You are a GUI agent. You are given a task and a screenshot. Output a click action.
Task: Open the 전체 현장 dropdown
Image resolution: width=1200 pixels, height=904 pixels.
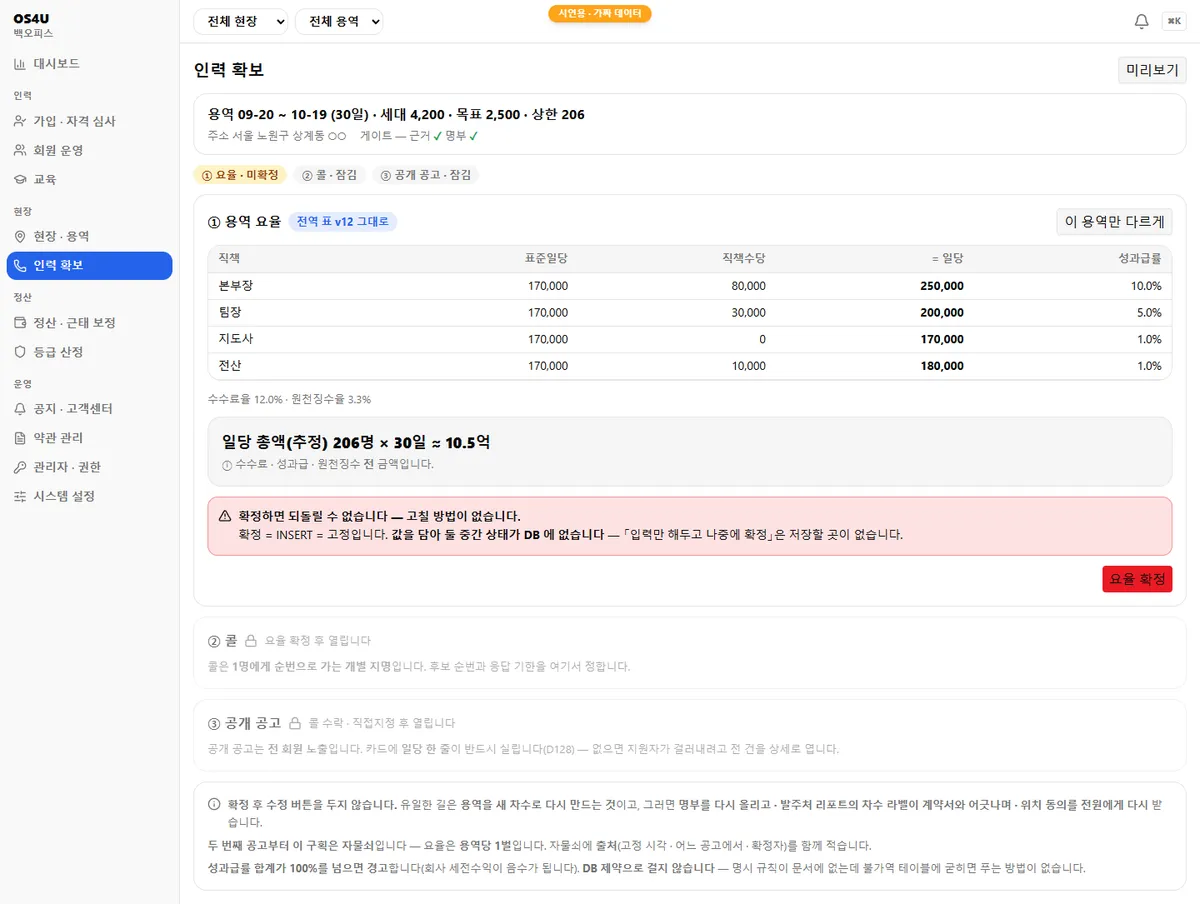(240, 21)
